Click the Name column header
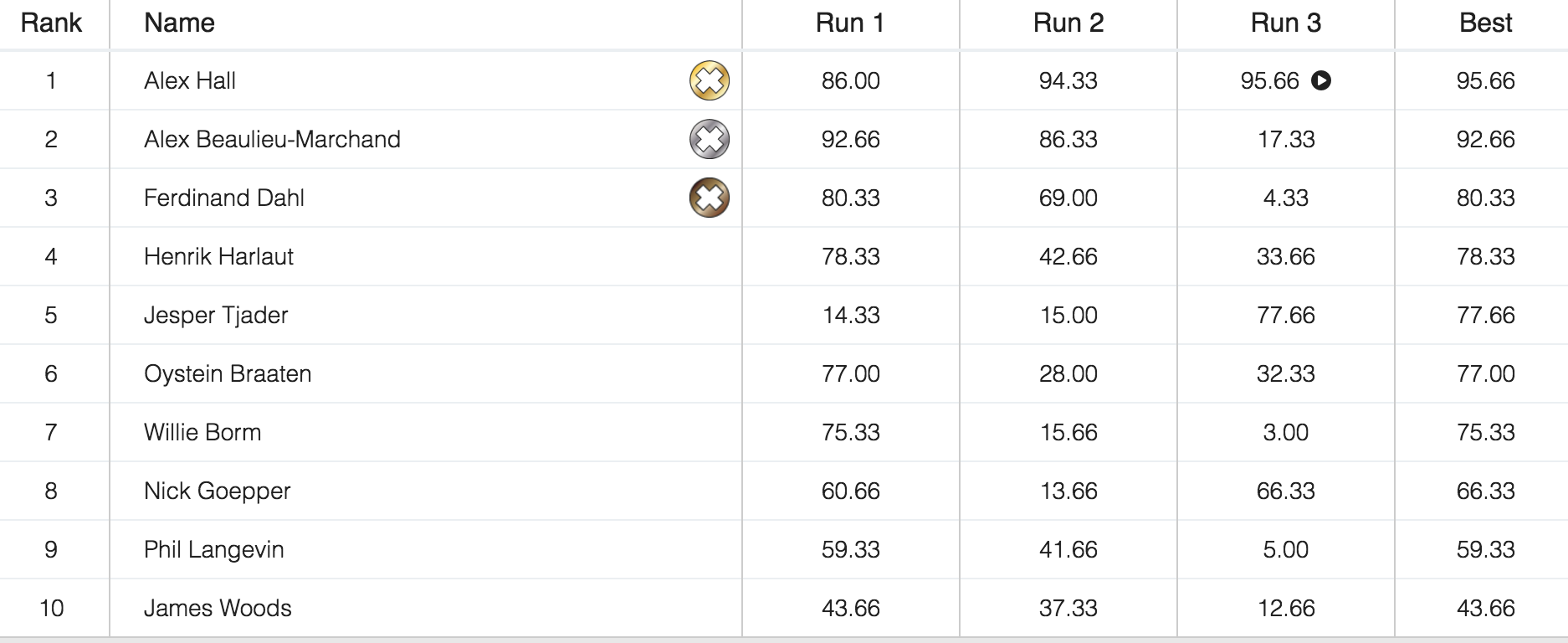This screenshot has width=1568, height=643. click(179, 23)
